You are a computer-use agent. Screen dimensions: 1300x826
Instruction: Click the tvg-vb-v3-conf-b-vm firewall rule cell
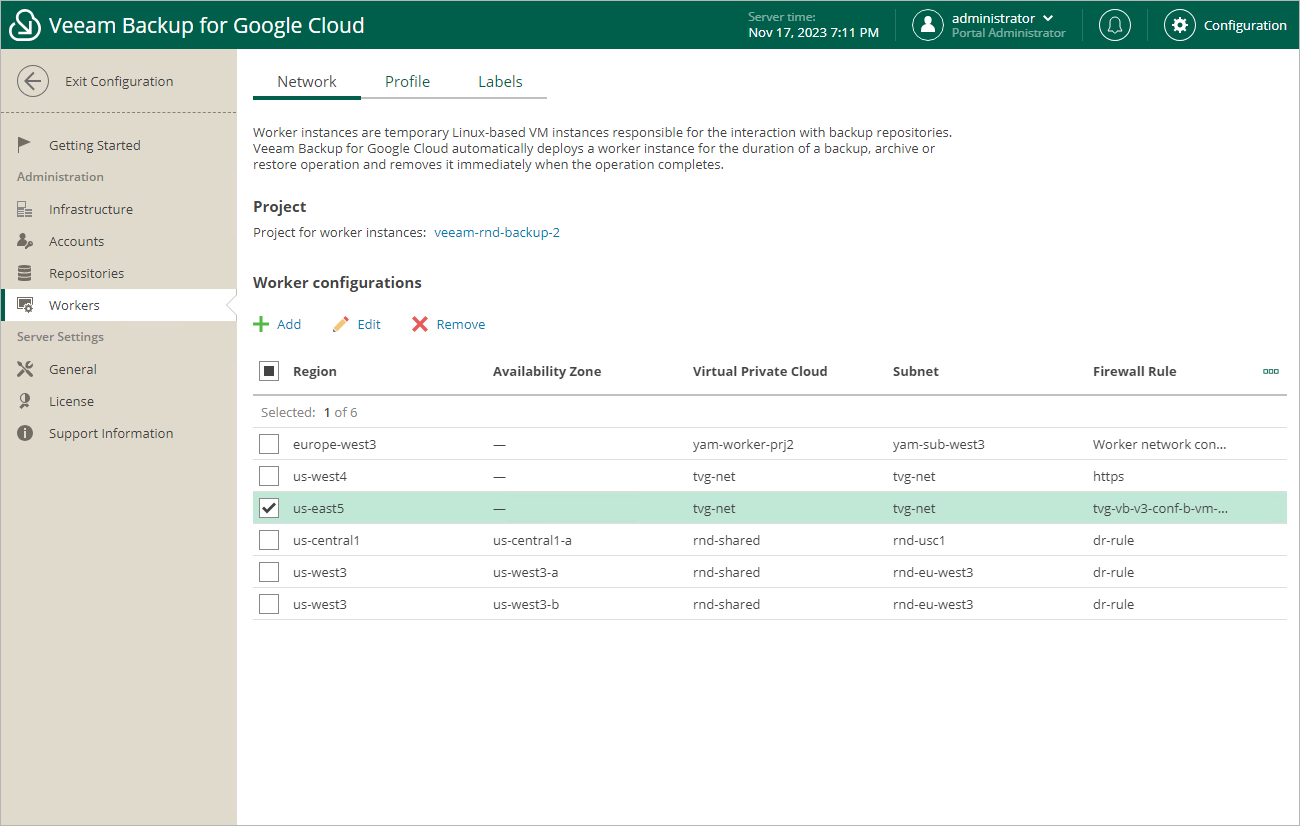1161,508
